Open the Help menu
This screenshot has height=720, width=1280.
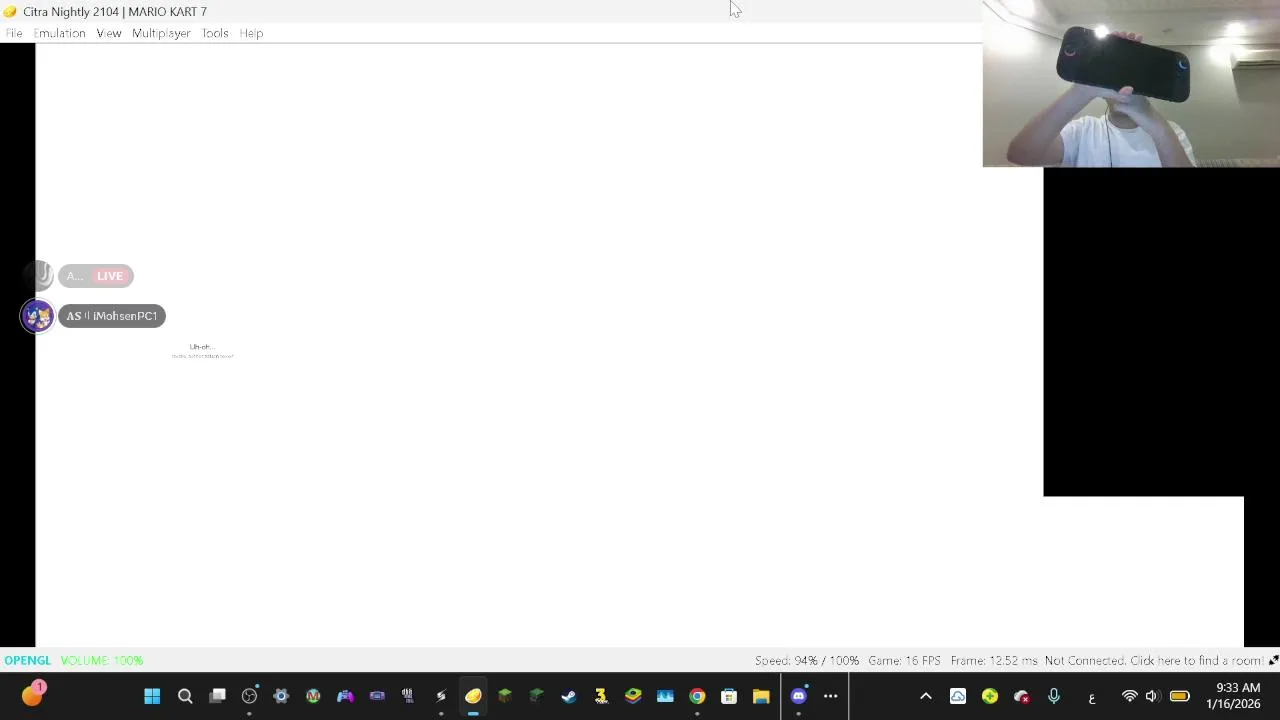tap(251, 33)
